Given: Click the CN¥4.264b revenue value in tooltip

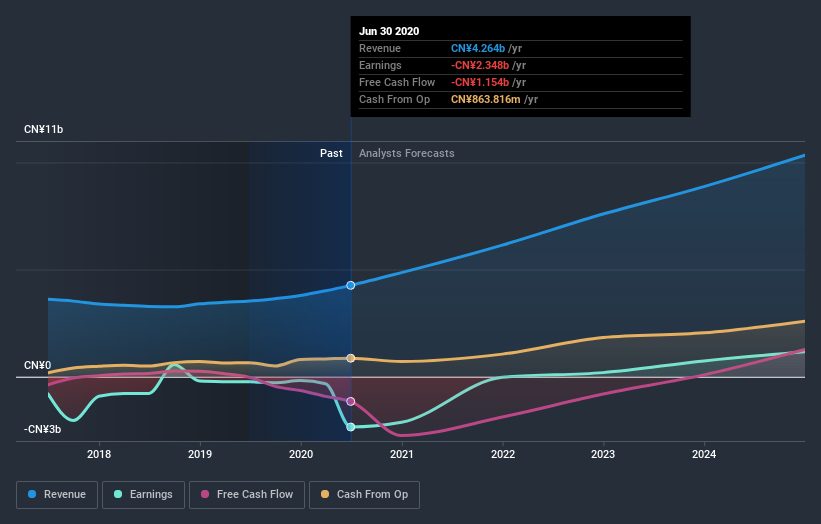Looking at the screenshot, I should 478,48.
